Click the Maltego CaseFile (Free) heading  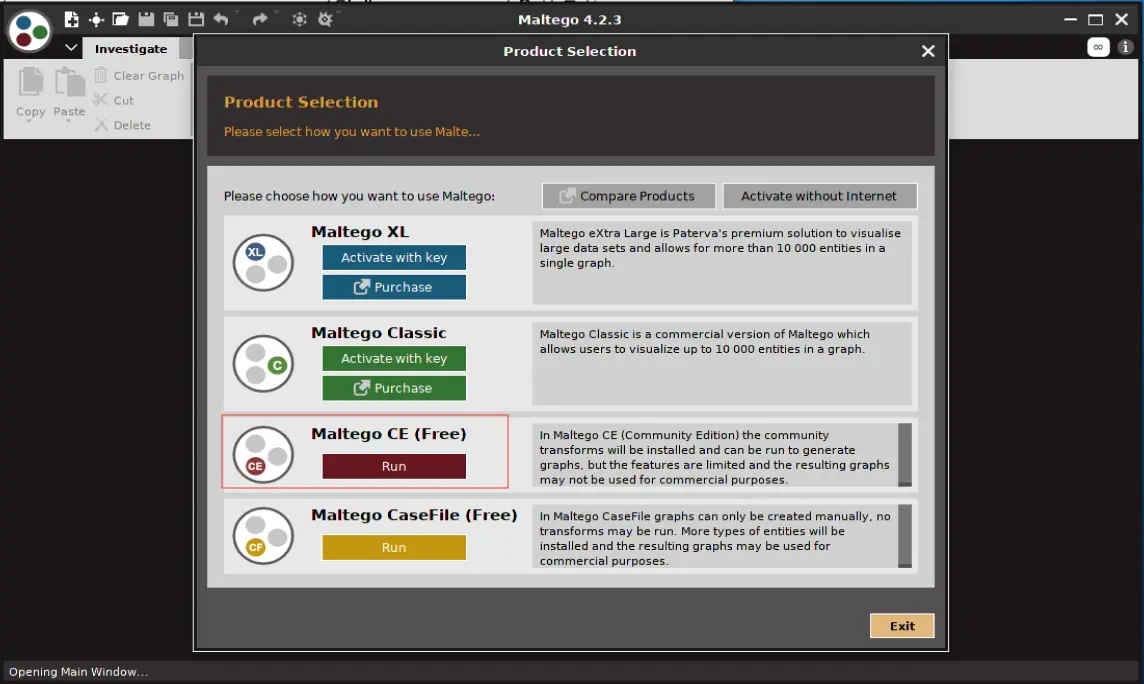point(414,515)
